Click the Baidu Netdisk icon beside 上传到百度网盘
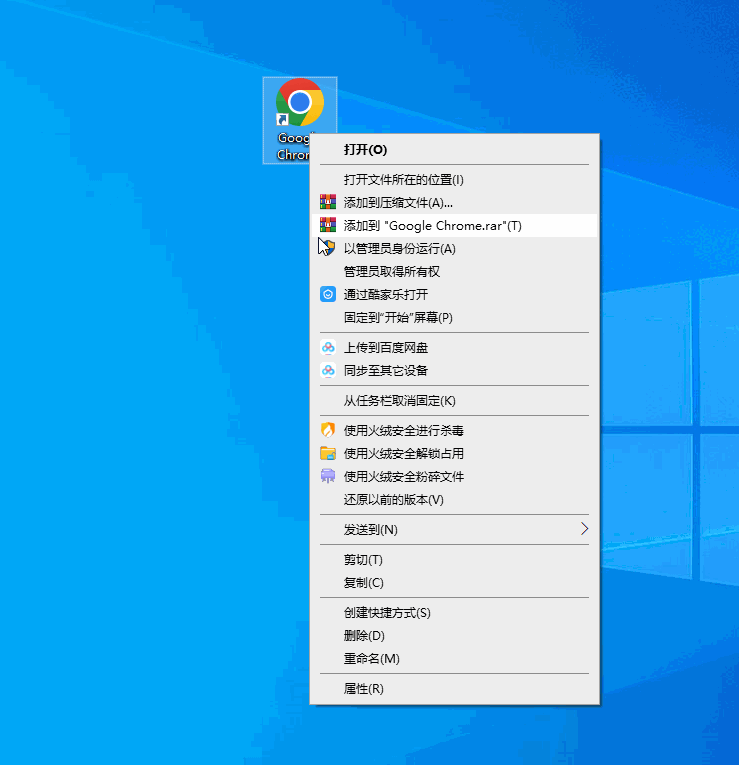This screenshot has width=739, height=765. click(327, 348)
